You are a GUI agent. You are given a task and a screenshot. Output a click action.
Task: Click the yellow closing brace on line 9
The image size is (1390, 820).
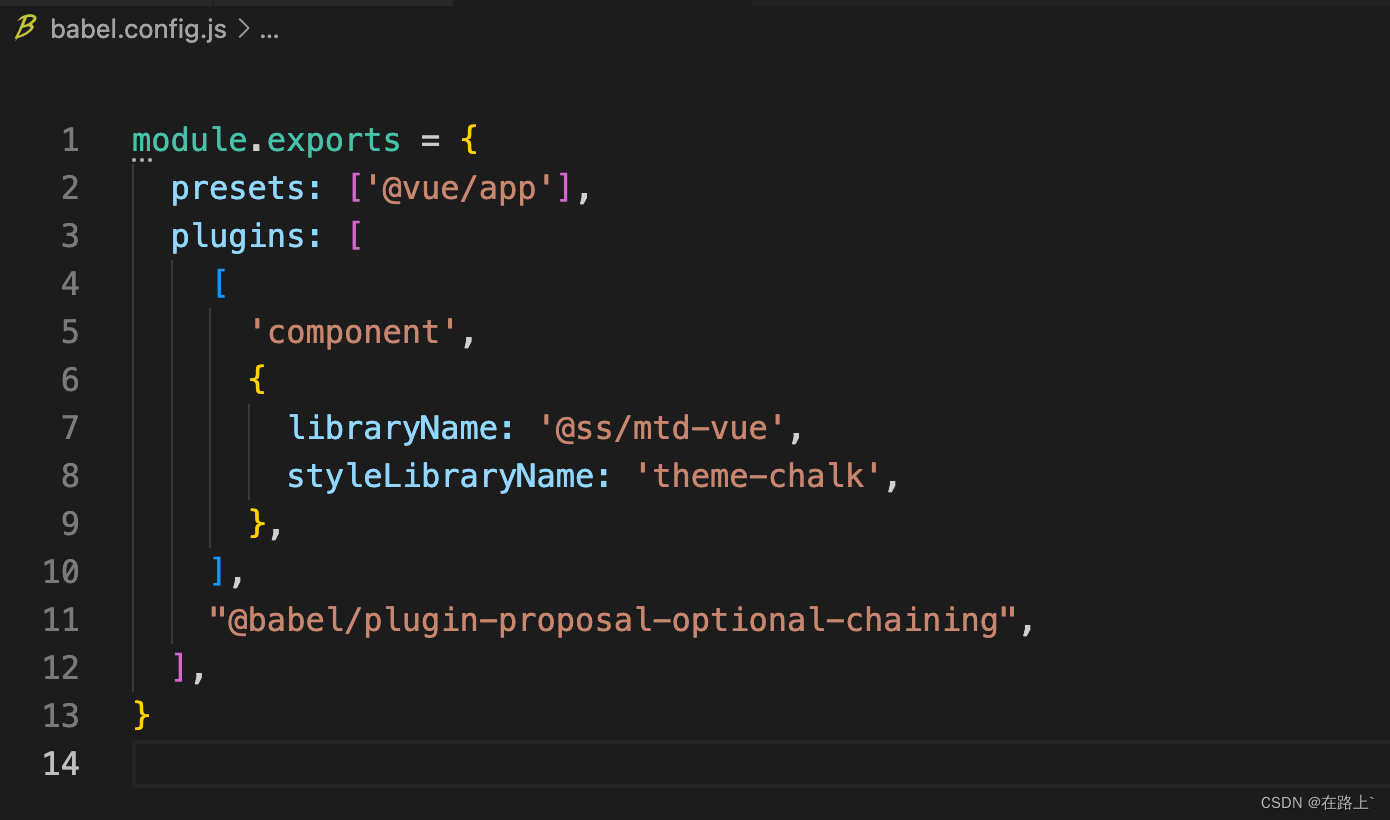258,524
